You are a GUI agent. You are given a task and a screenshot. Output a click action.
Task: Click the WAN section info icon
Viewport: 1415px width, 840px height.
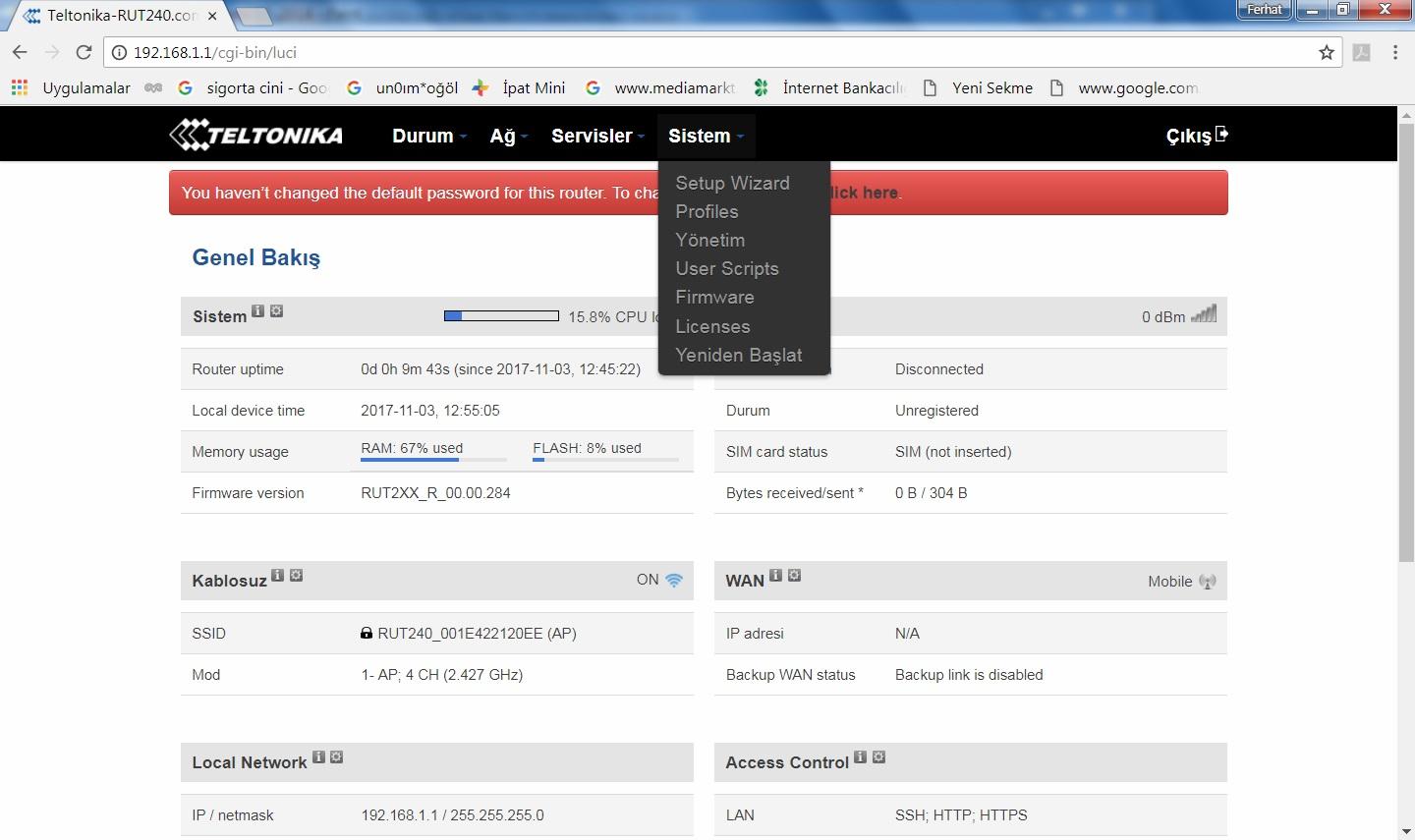775,576
